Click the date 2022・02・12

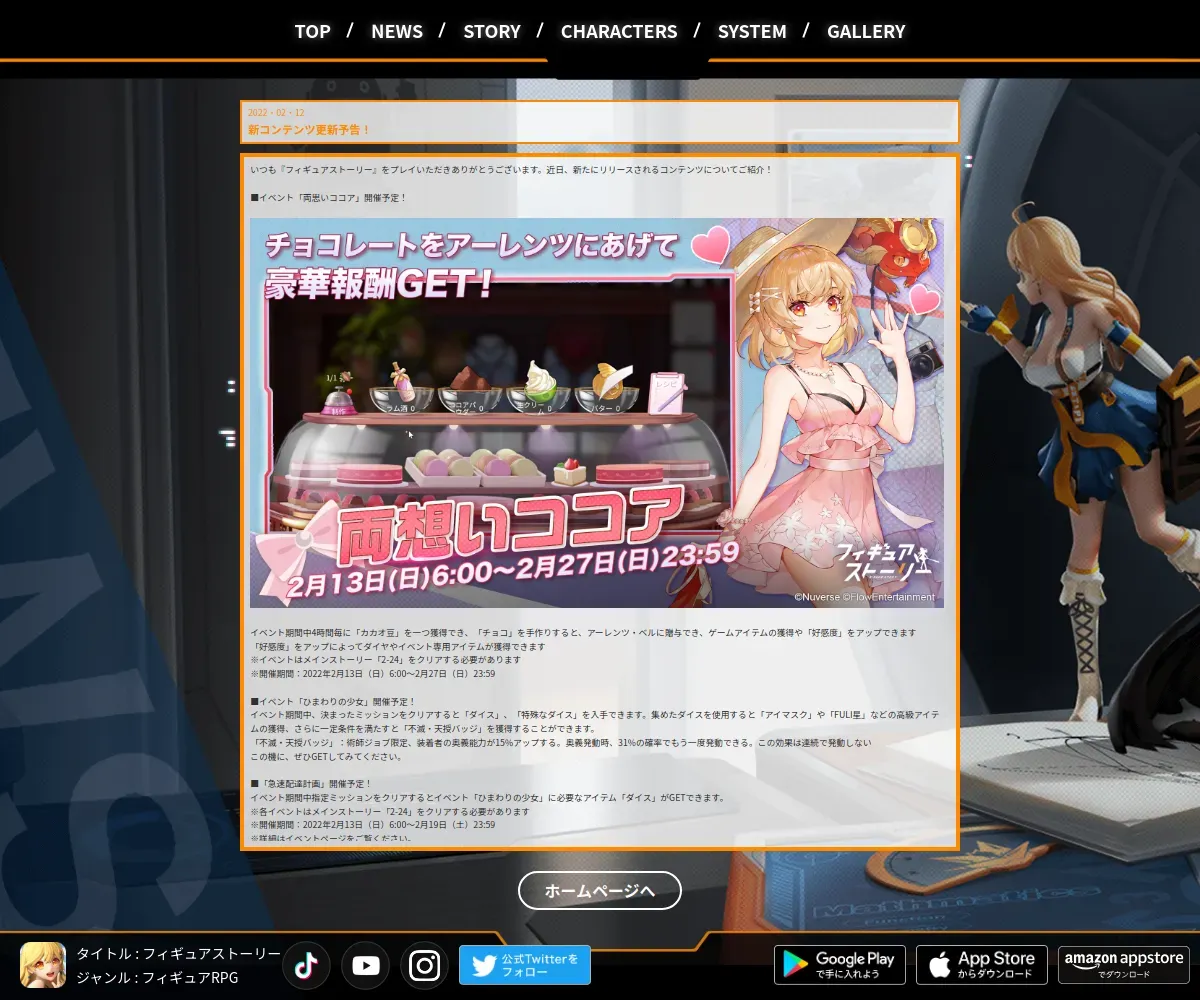[x=276, y=113]
